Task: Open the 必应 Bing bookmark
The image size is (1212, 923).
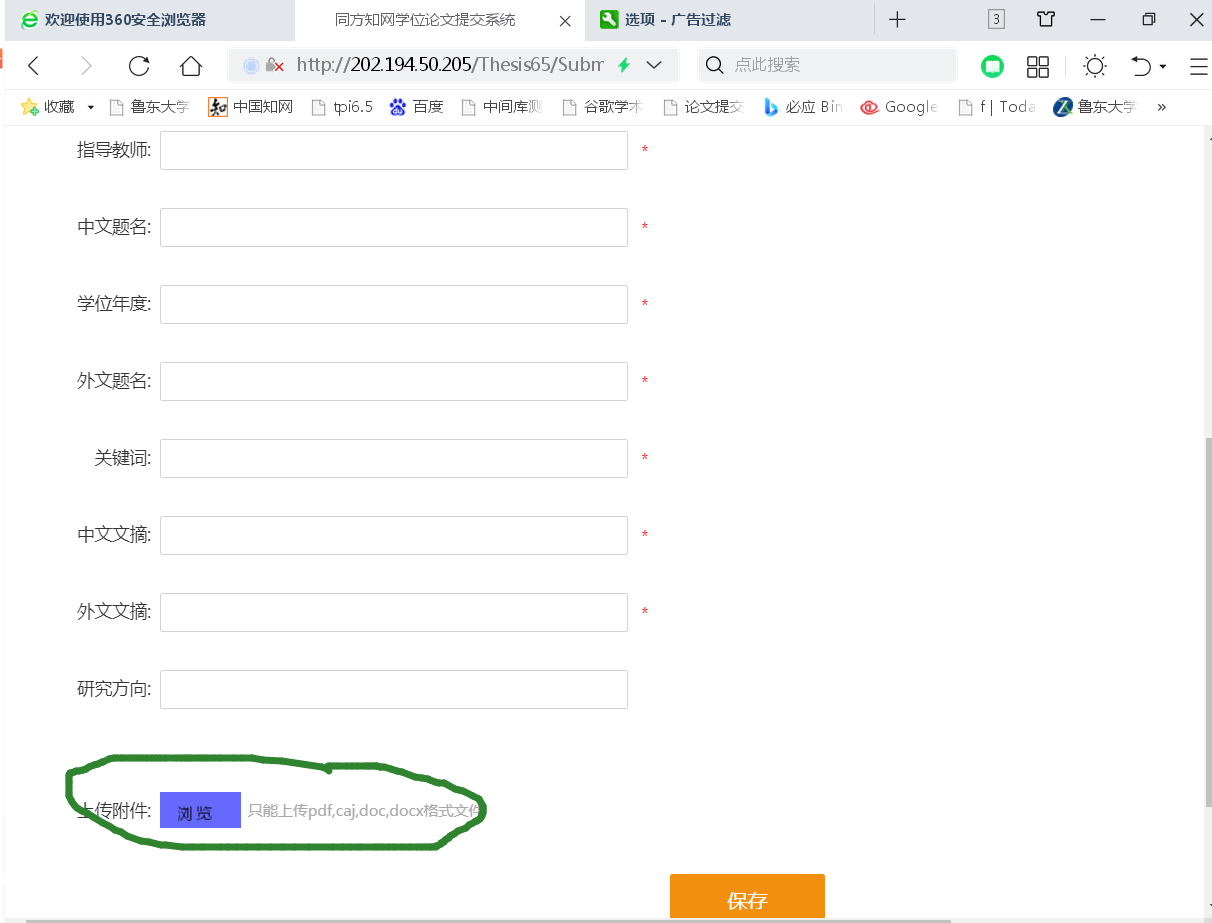Action: [x=802, y=107]
